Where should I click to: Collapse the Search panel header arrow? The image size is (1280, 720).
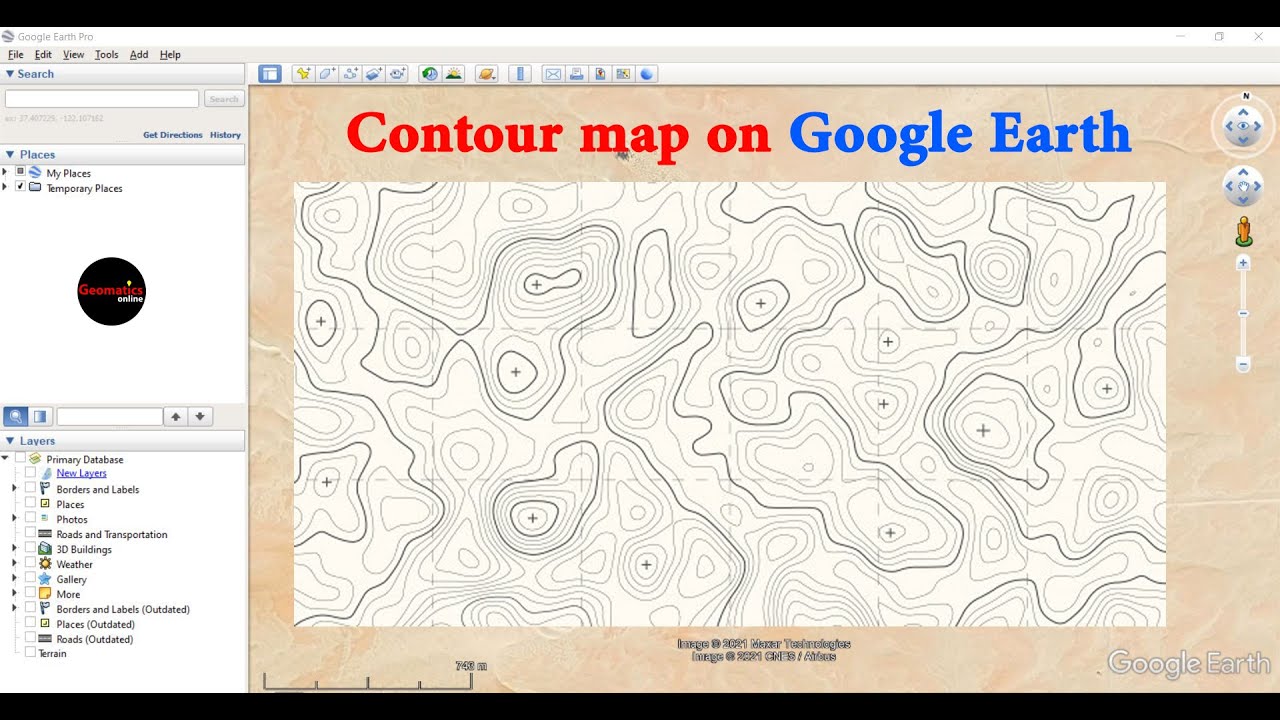[10, 74]
